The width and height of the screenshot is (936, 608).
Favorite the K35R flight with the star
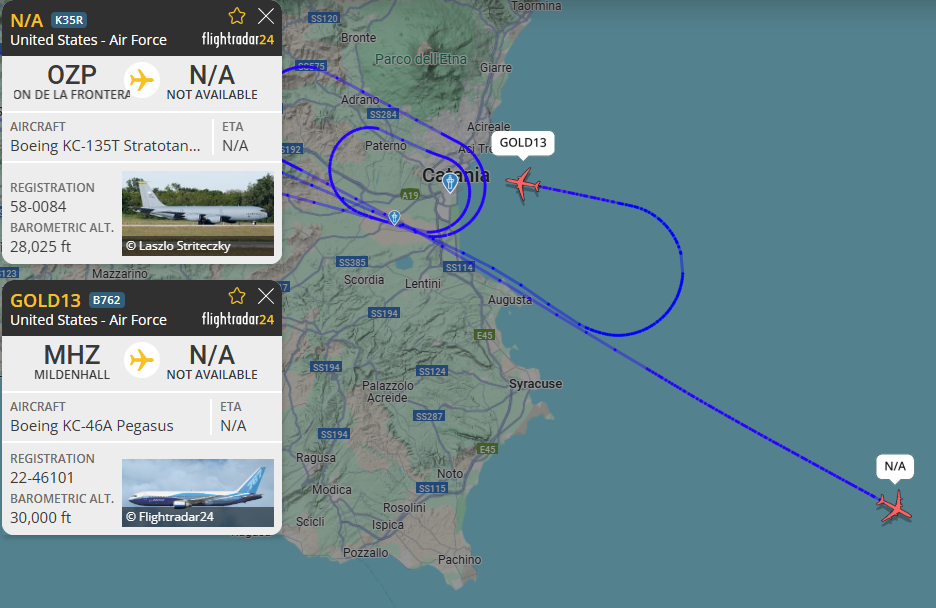coord(237,16)
